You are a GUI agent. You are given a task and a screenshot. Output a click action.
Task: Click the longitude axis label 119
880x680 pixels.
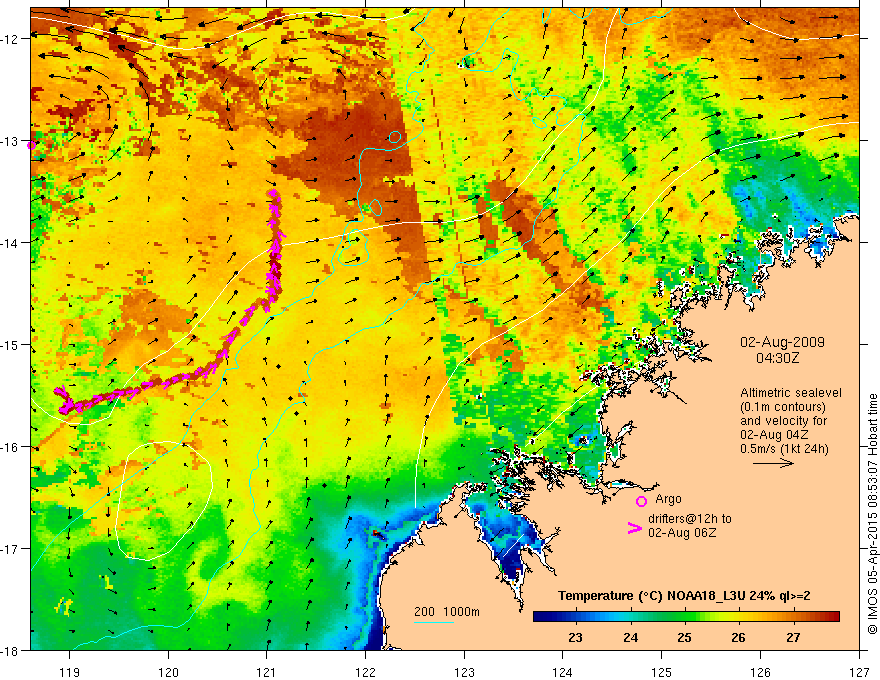tap(70, 672)
